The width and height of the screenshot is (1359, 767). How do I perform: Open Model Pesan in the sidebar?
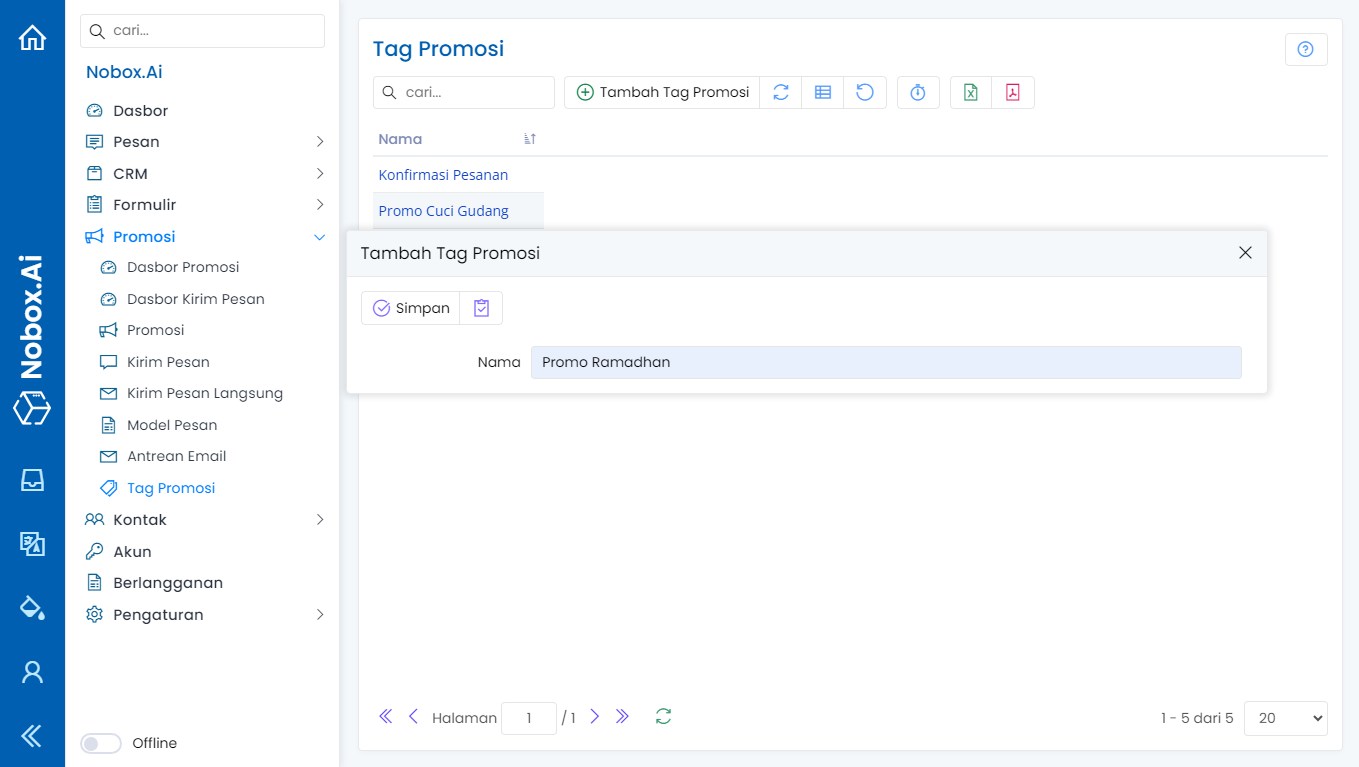(x=172, y=425)
